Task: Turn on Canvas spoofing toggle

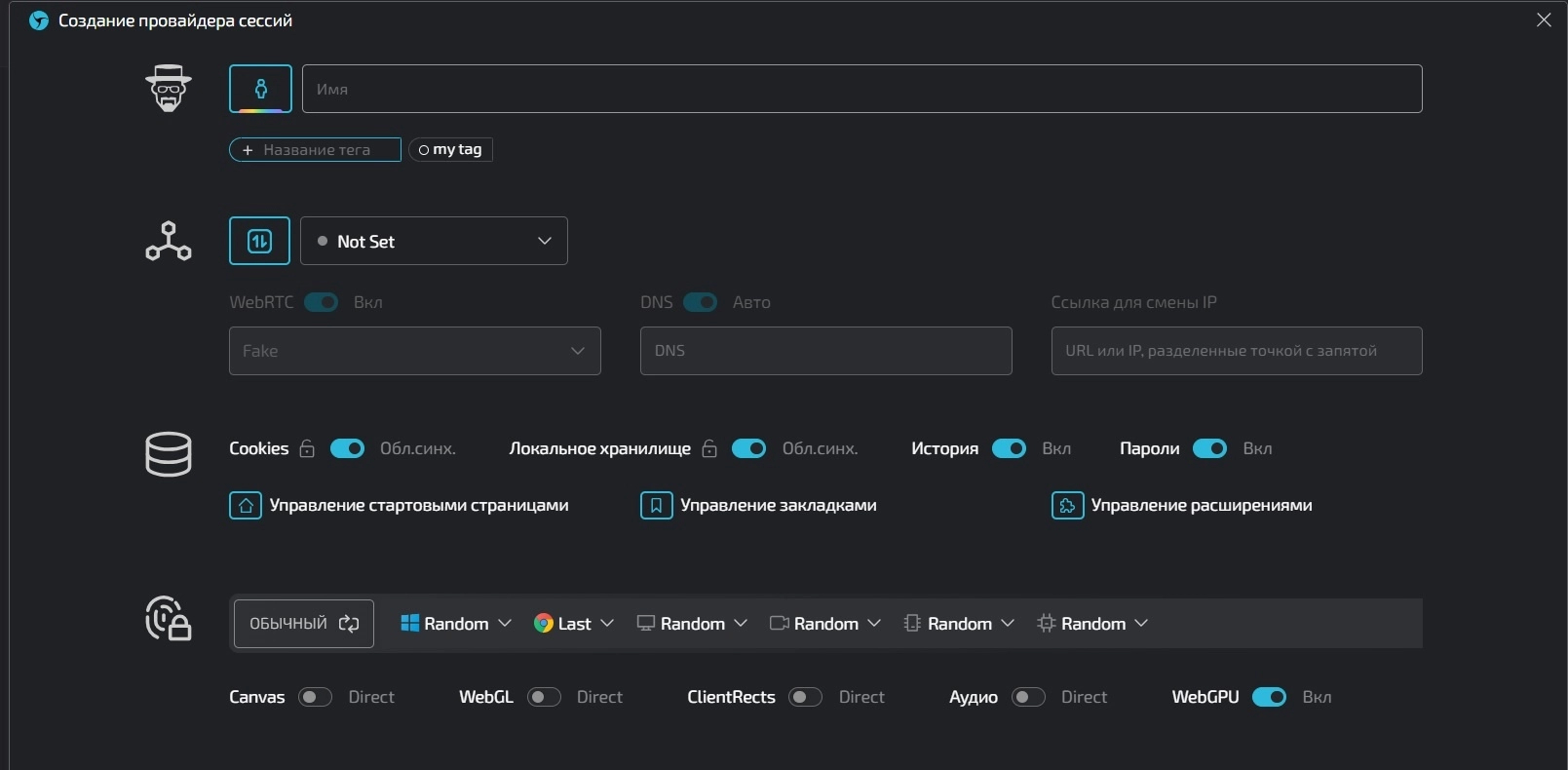Action: (315, 697)
